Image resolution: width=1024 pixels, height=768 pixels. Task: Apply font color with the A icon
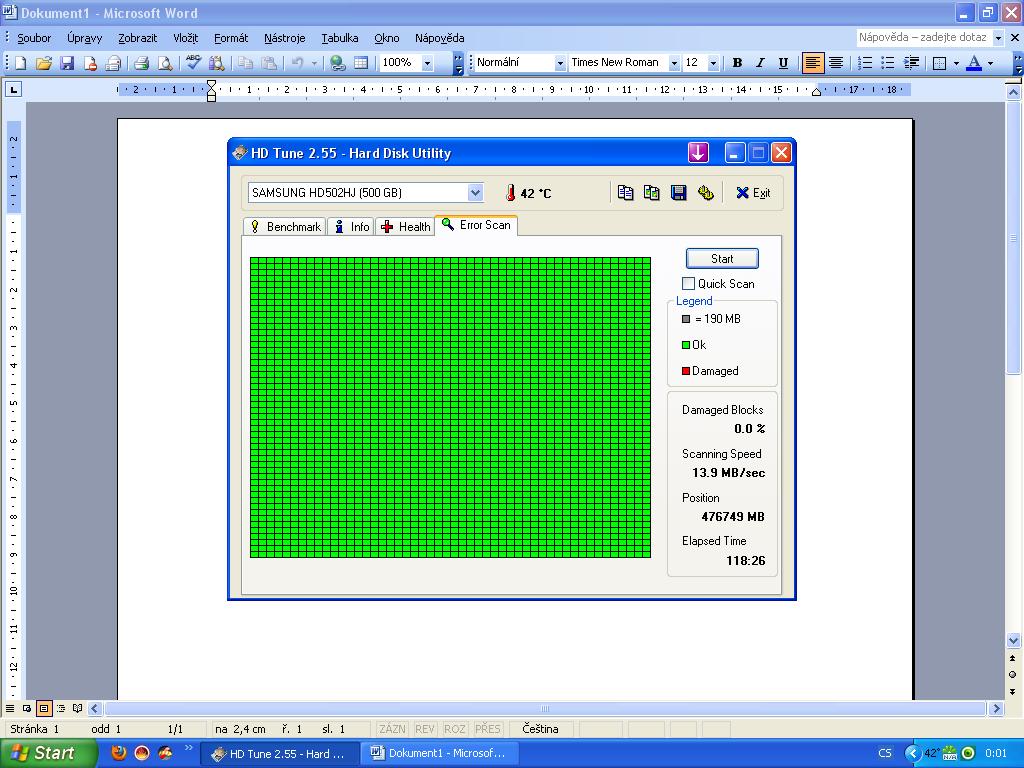(974, 63)
